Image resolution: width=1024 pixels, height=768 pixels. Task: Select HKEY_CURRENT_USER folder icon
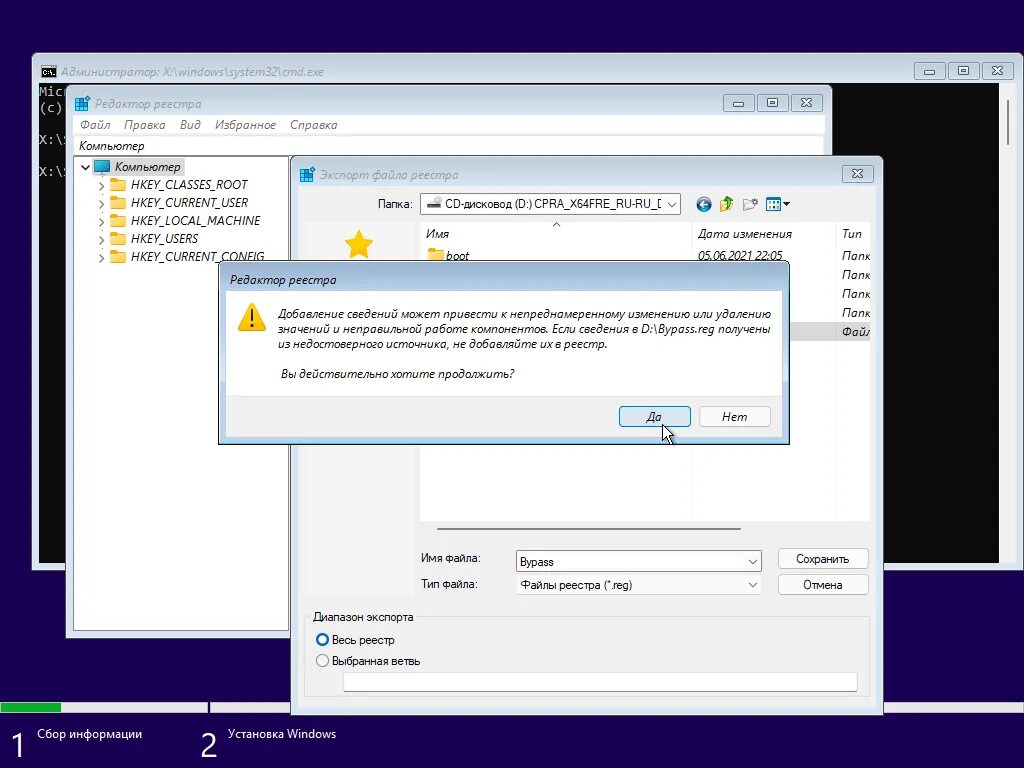point(118,202)
